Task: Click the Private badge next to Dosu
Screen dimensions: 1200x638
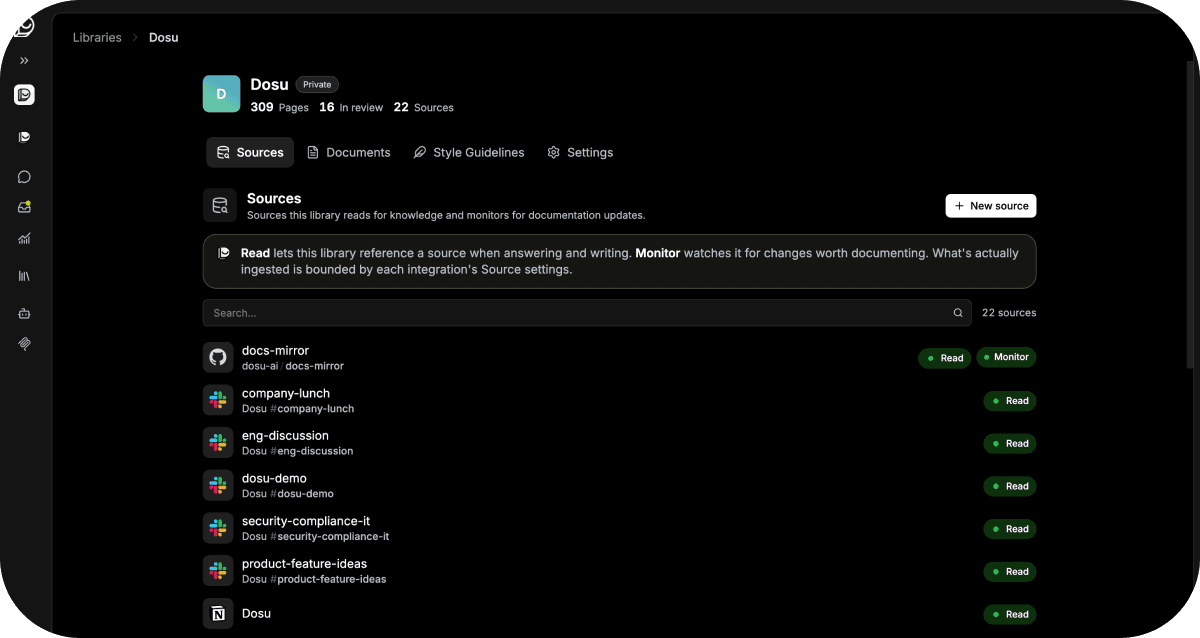Action: [x=317, y=85]
